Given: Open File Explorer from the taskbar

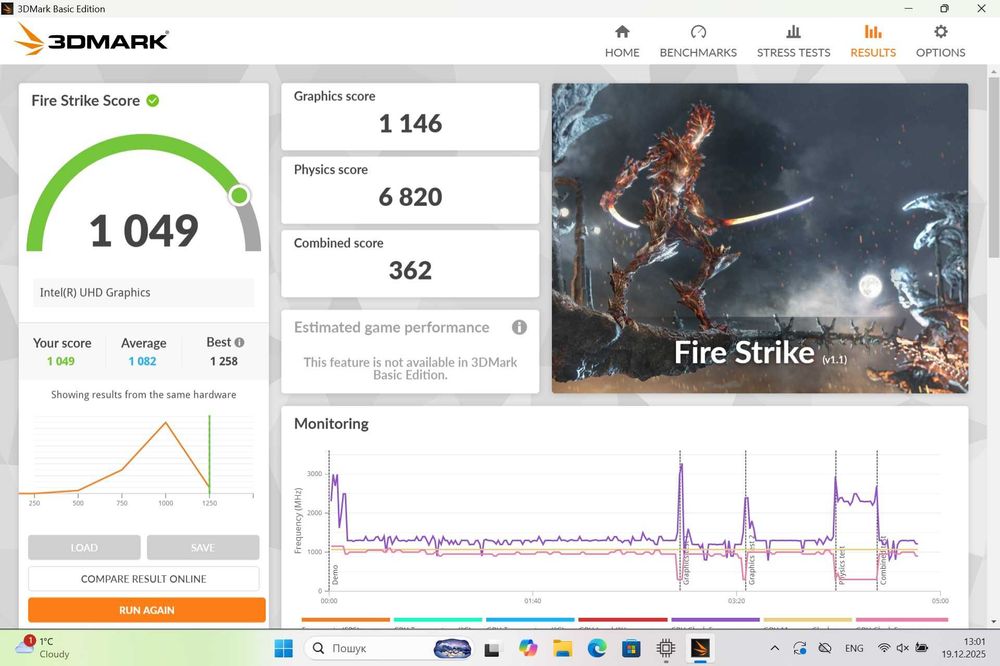Looking at the screenshot, I should coord(562,648).
